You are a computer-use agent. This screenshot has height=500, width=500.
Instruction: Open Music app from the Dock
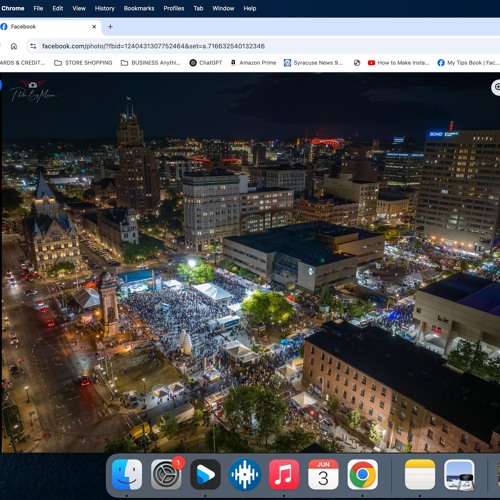284,474
